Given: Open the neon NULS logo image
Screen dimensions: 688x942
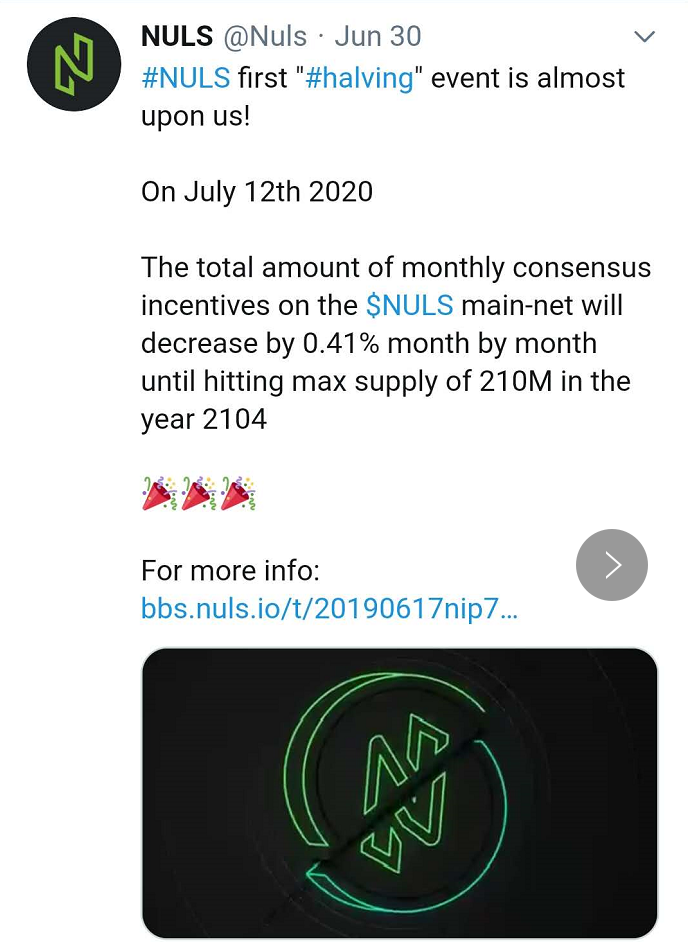Looking at the screenshot, I should point(400,793).
